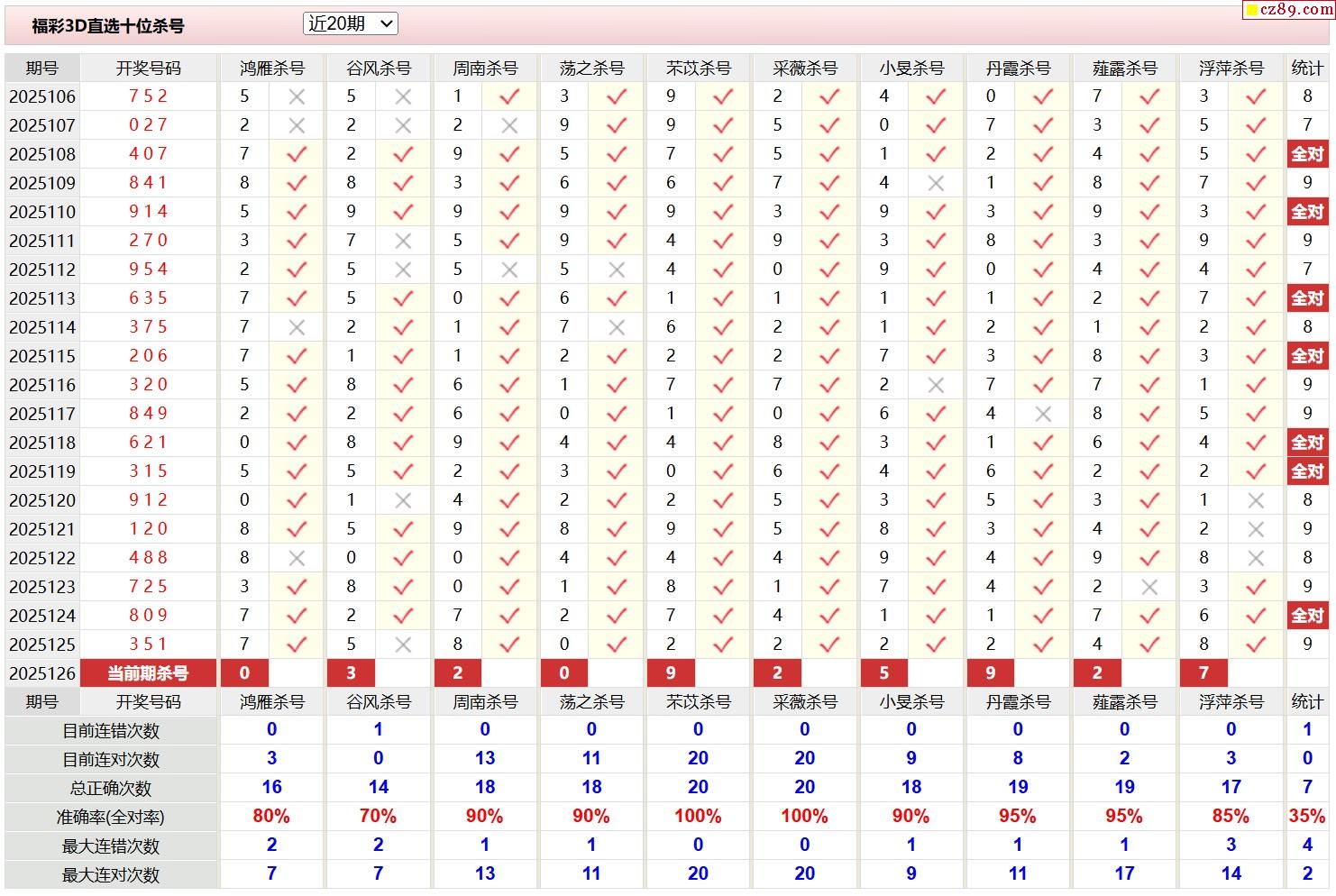The width and height of the screenshot is (1336, 896).
Task: Click the period number 2025106
Action: pos(42,96)
